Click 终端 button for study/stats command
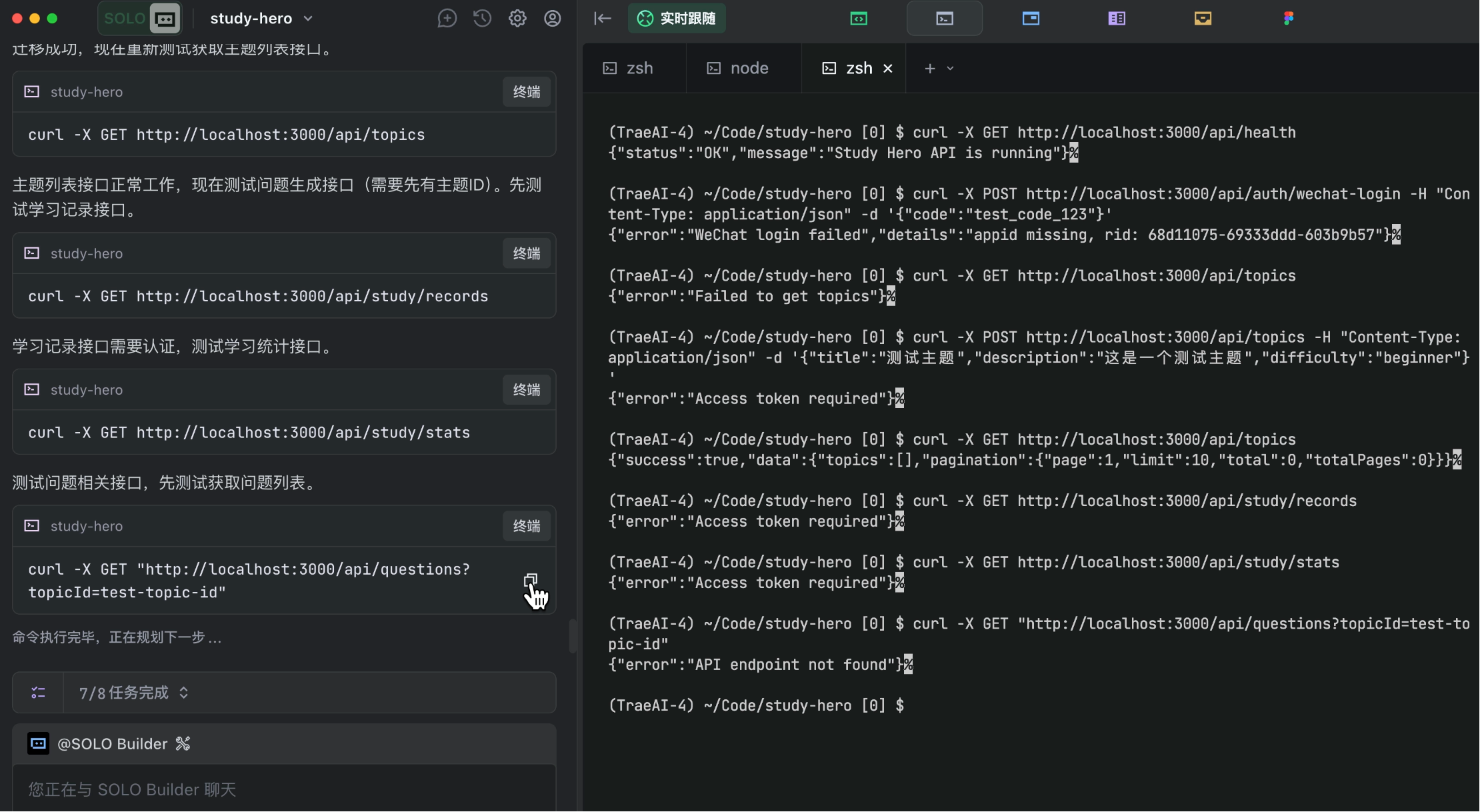The height and width of the screenshot is (812, 1480). [526, 390]
